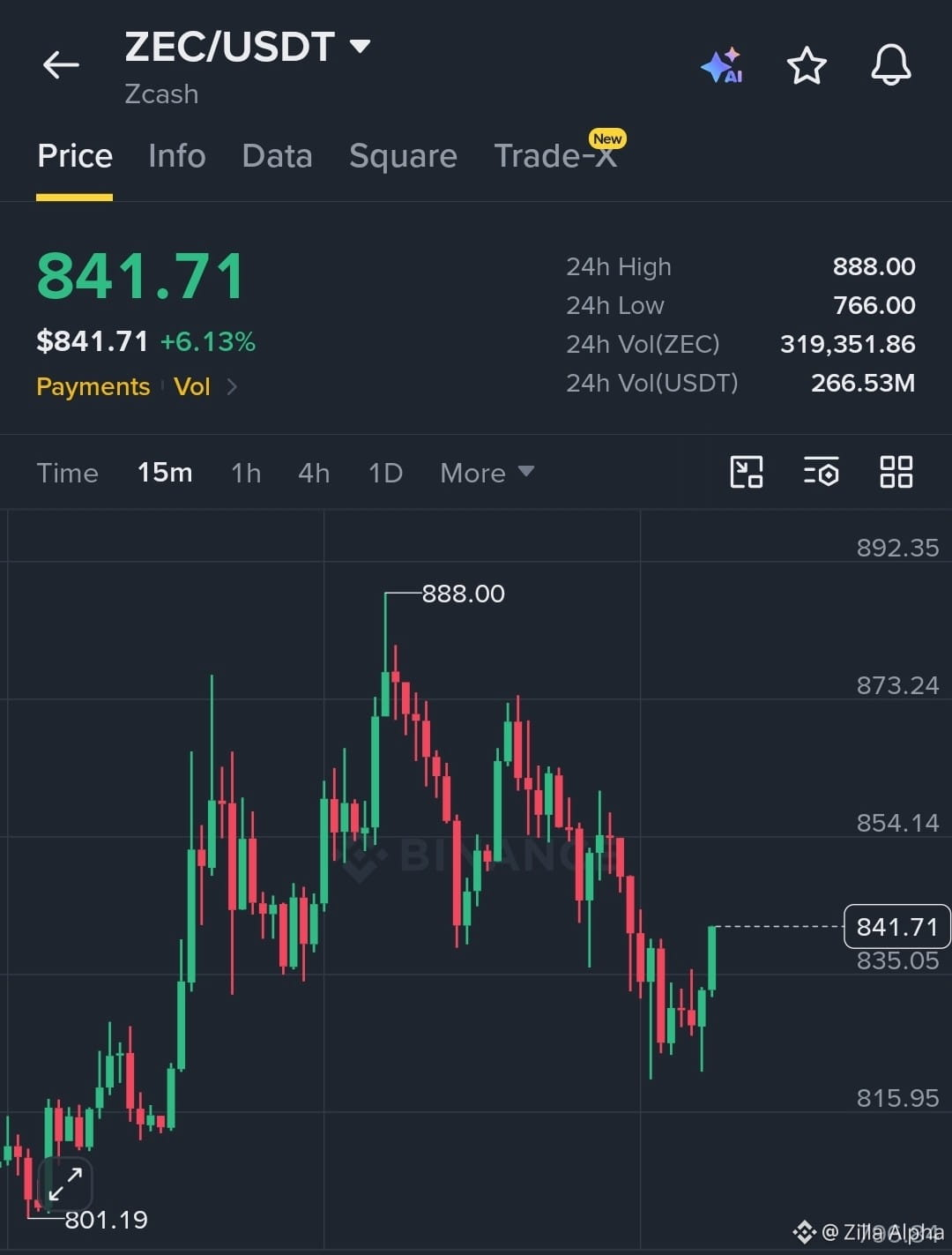
Task: Tap the 888.00 high marker on chart
Action: coord(463,594)
